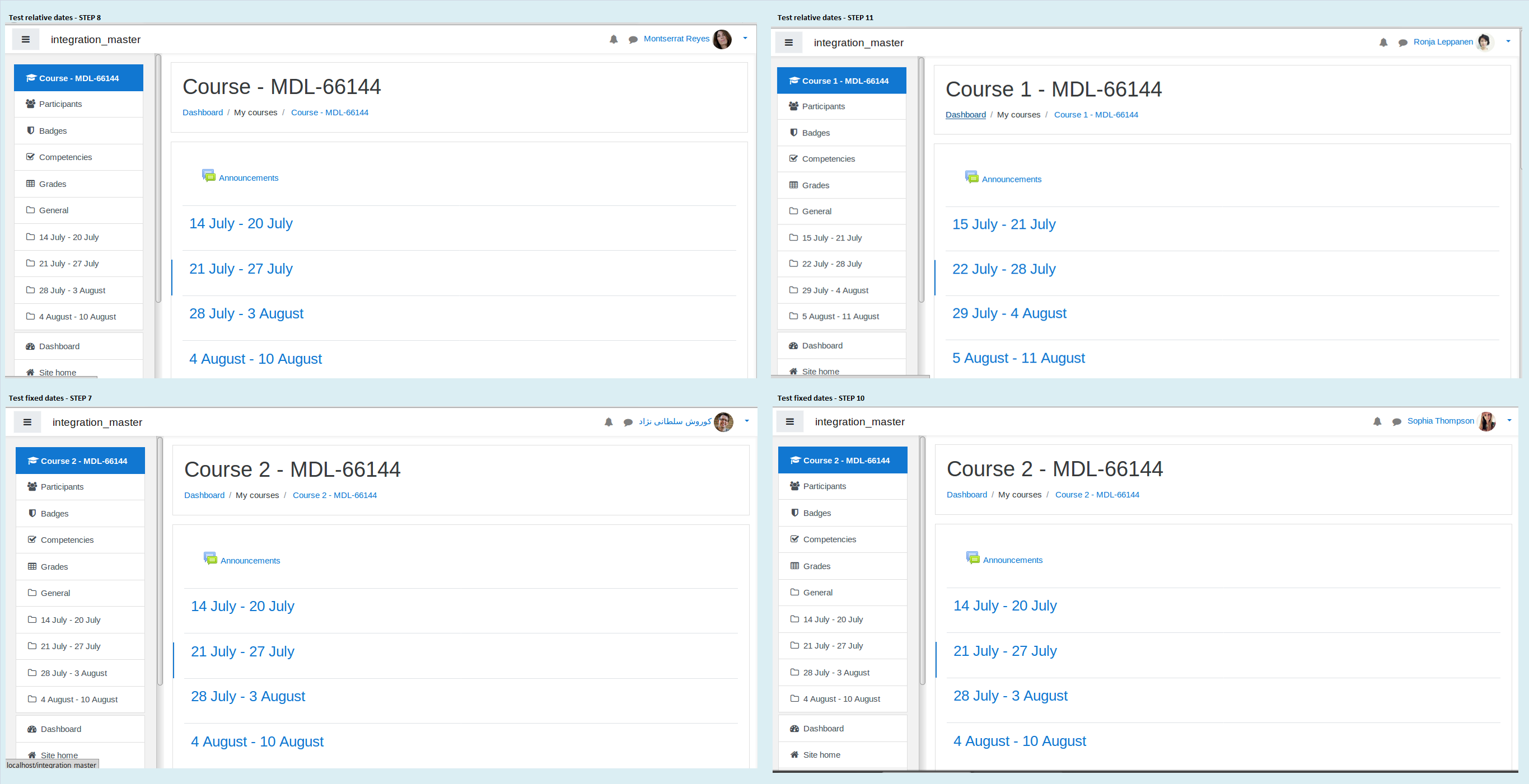Open 22 July - 28 July section heading
This screenshot has height=784, width=1529.
[1004, 269]
